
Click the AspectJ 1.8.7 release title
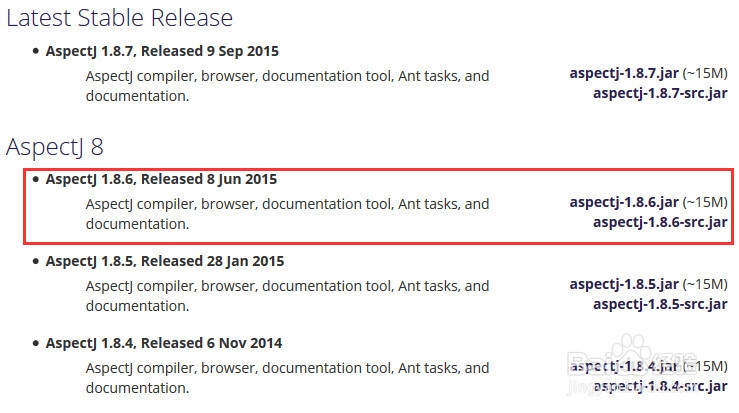tap(162, 51)
